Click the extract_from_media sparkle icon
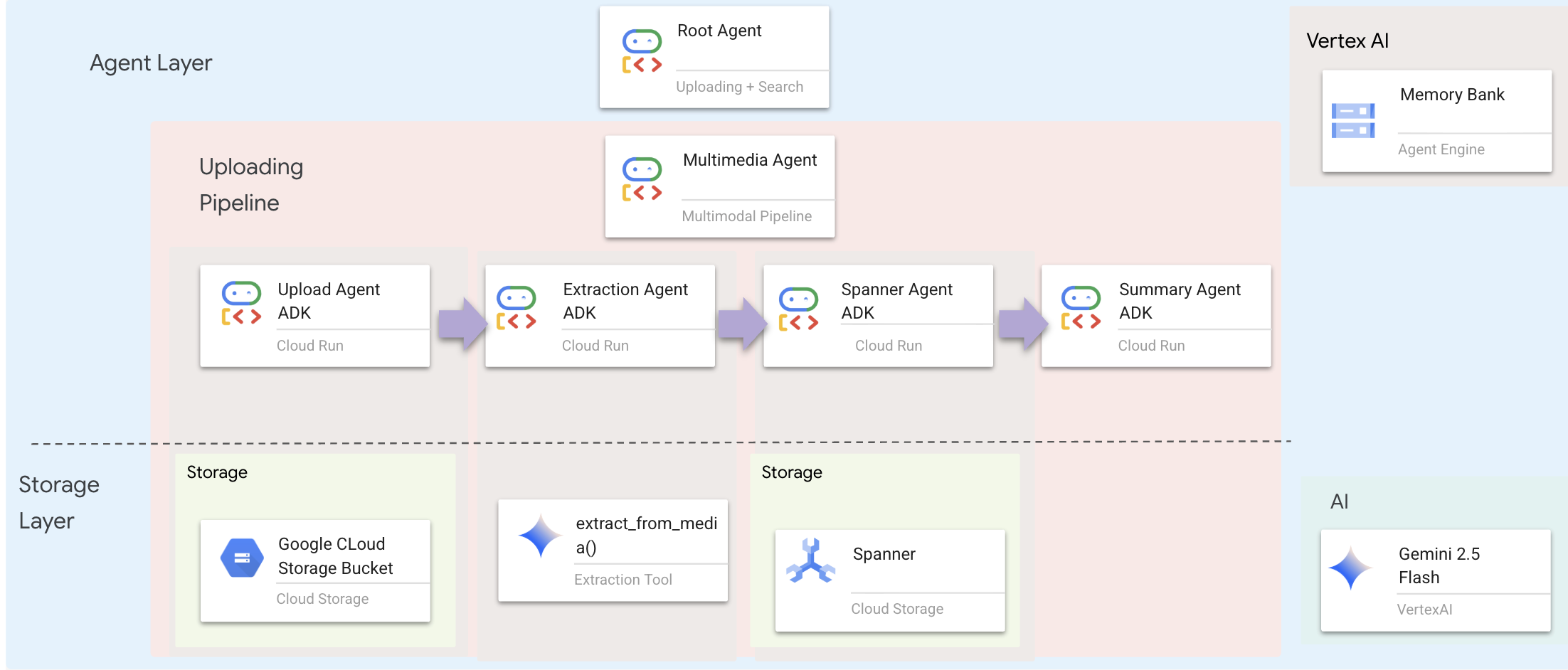Viewport: 1568px width, 670px height. click(540, 536)
